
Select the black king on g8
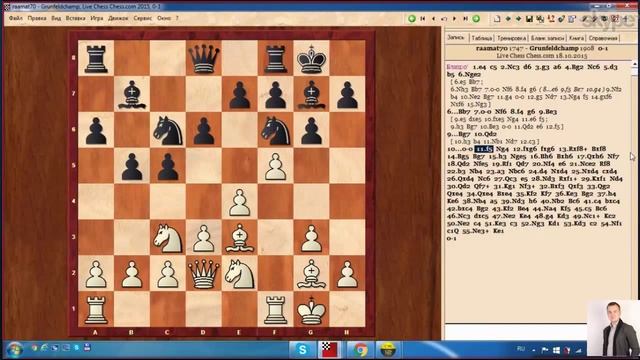[311, 58]
